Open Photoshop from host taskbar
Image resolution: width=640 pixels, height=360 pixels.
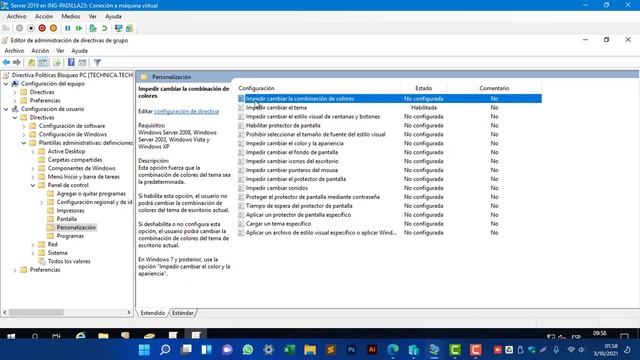(351, 350)
